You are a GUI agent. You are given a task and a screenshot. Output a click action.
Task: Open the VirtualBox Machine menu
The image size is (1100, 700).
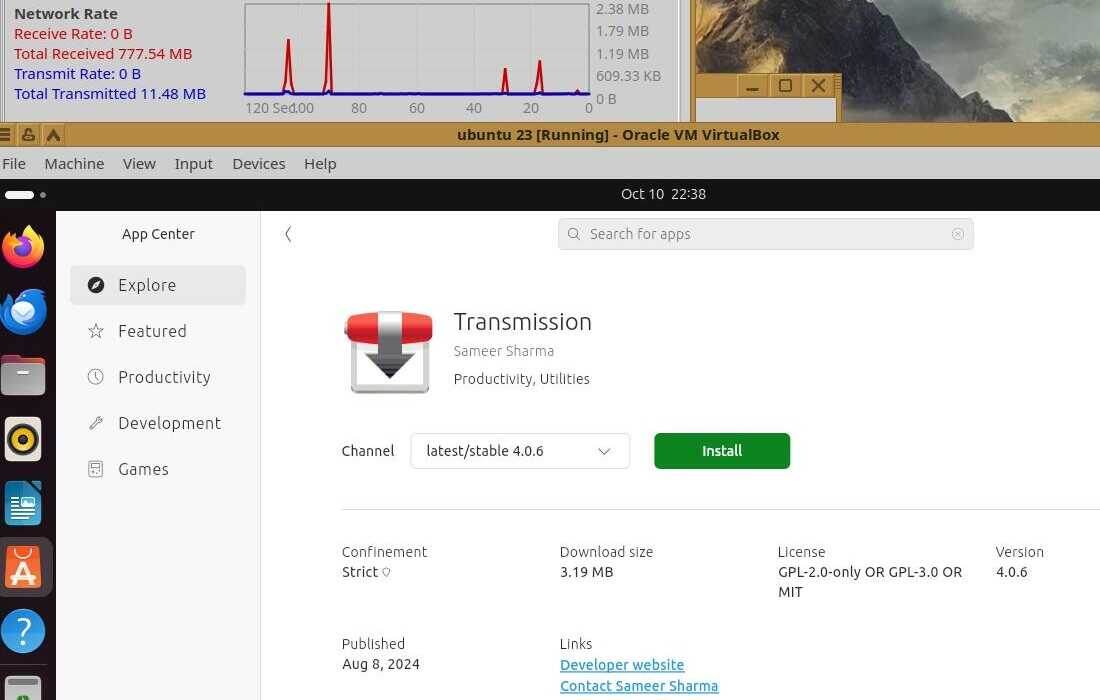click(74, 163)
